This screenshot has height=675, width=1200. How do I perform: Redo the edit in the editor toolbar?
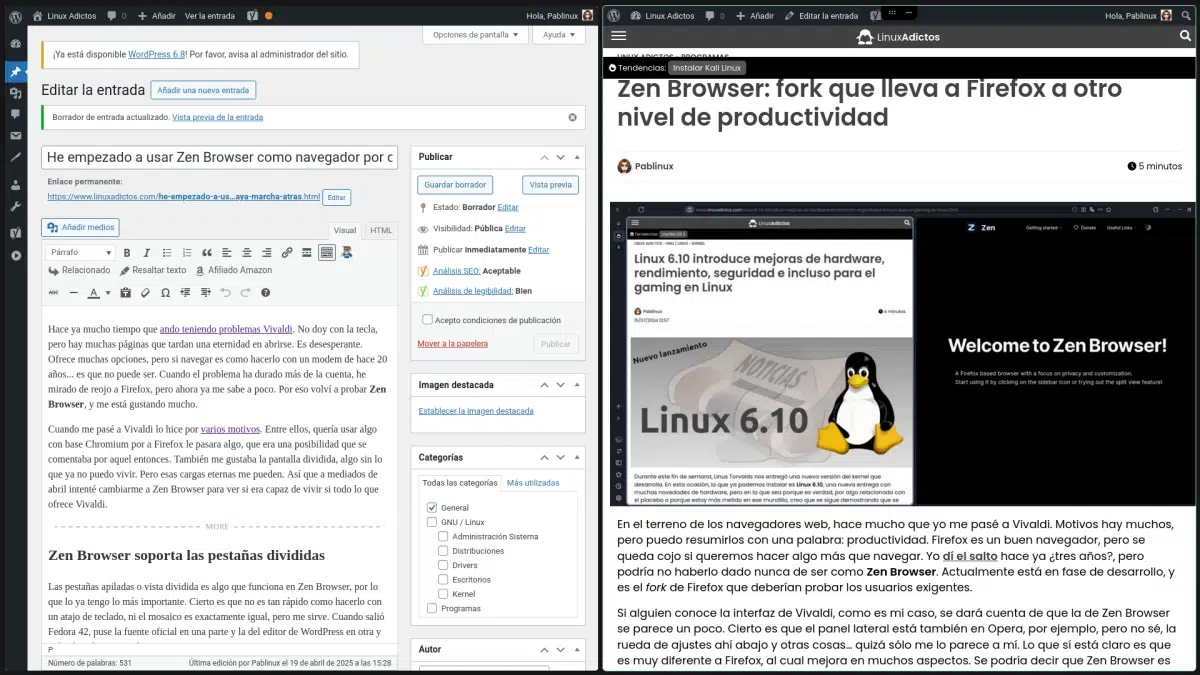pyautogui.click(x=245, y=293)
